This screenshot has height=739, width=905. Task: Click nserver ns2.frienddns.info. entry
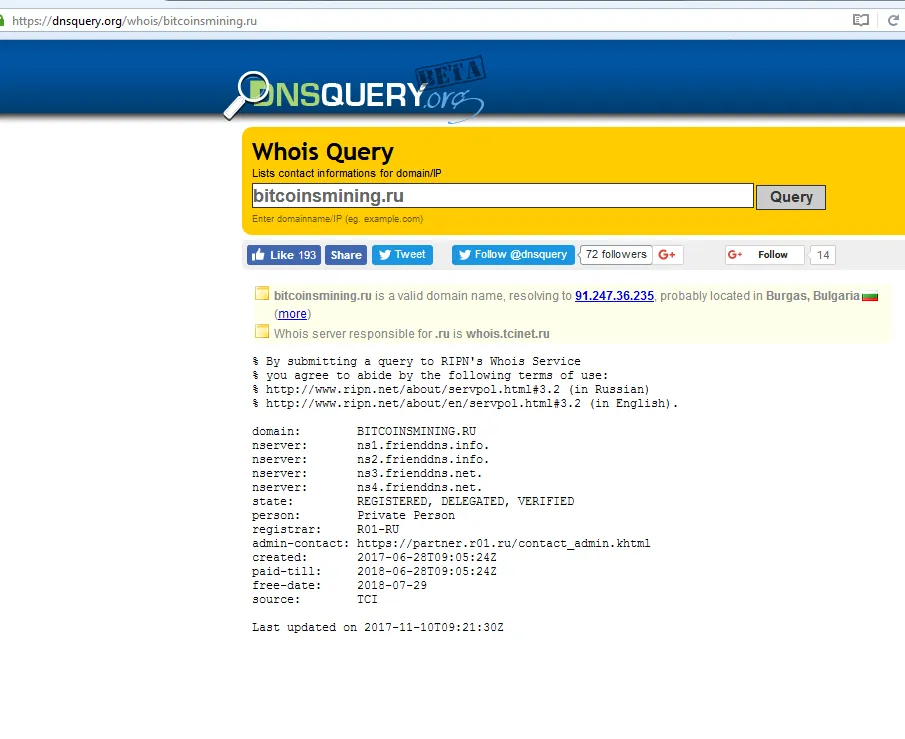[x=423, y=459]
